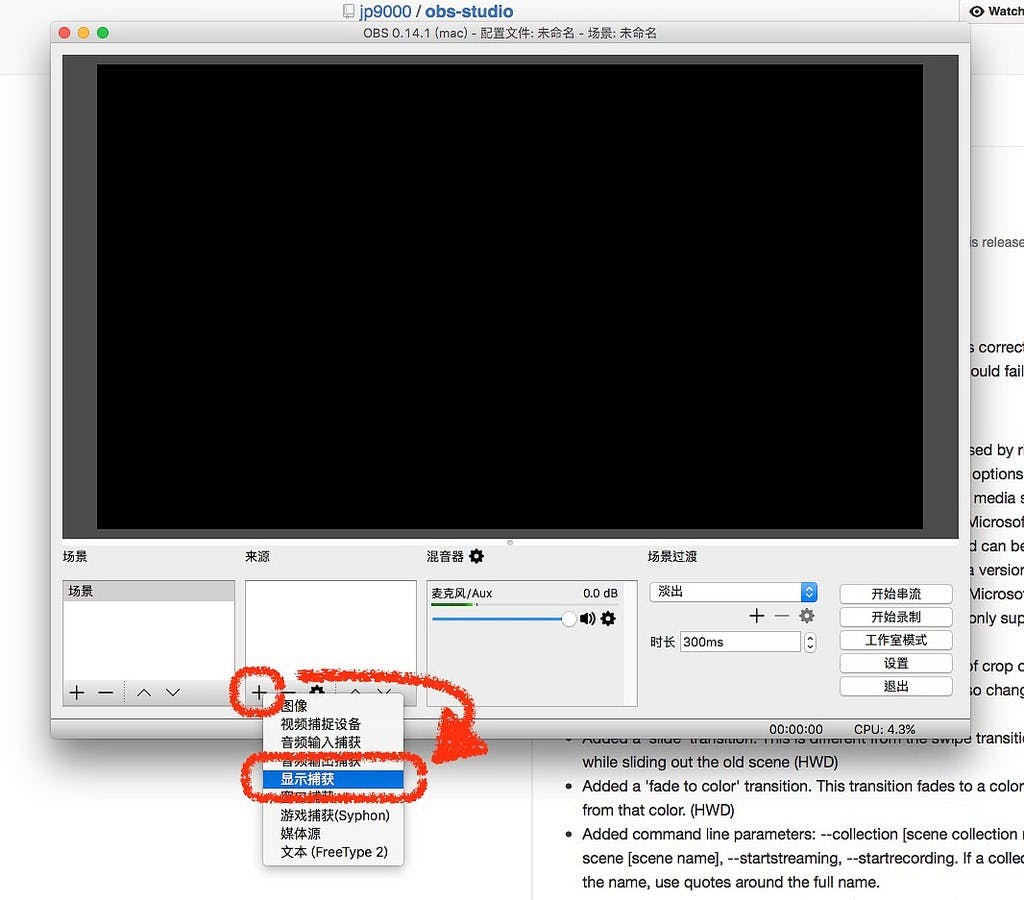Mute 麦克风/Aux with the speaker icon
The height and width of the screenshot is (900, 1024).
(587, 619)
